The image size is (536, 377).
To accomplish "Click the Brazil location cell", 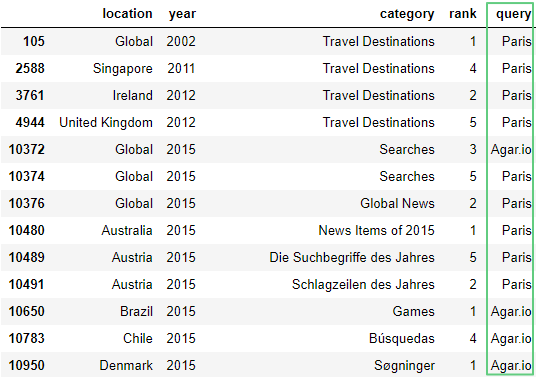I will click(136, 311).
